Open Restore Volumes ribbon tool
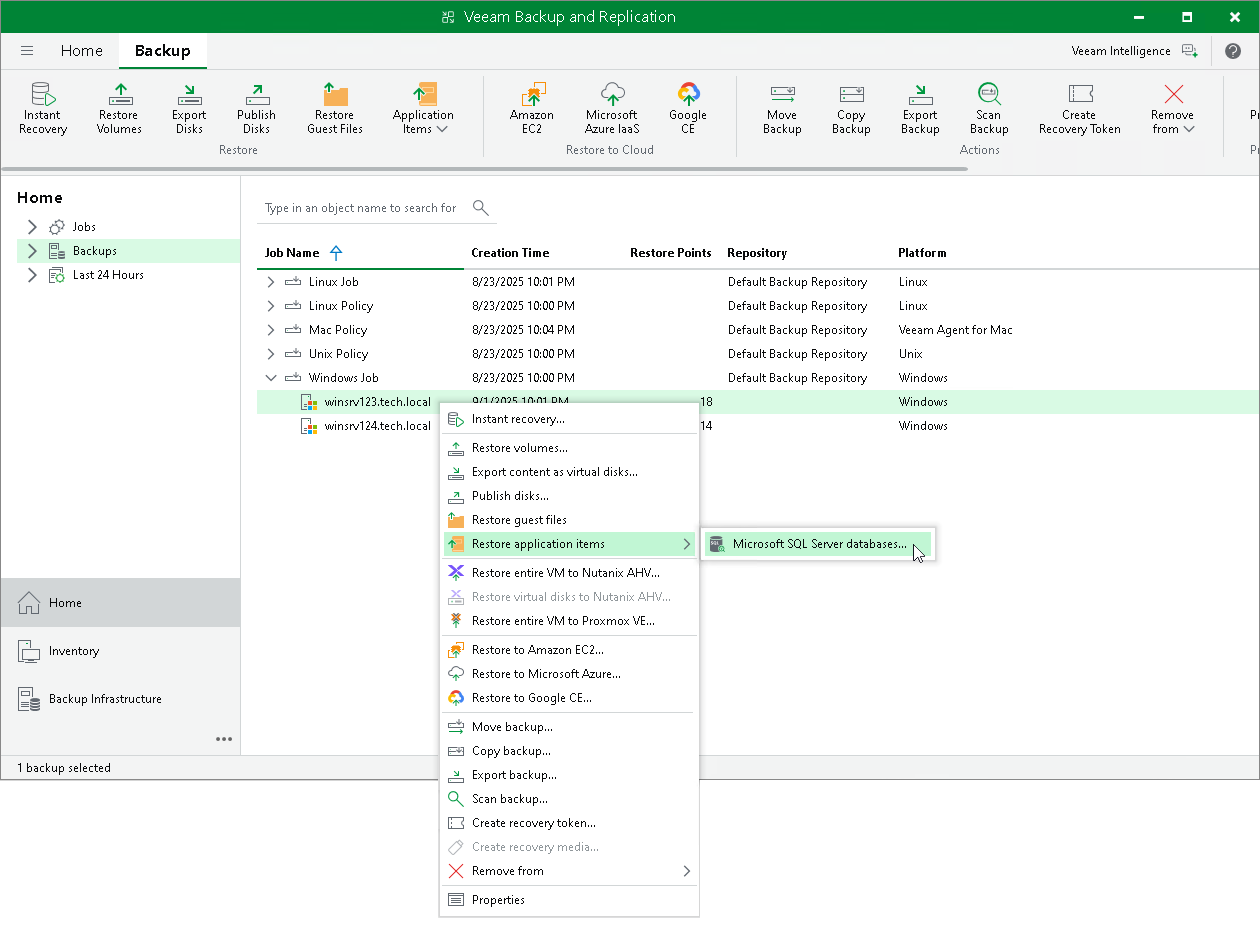The width and height of the screenshot is (1260, 926). click(119, 108)
